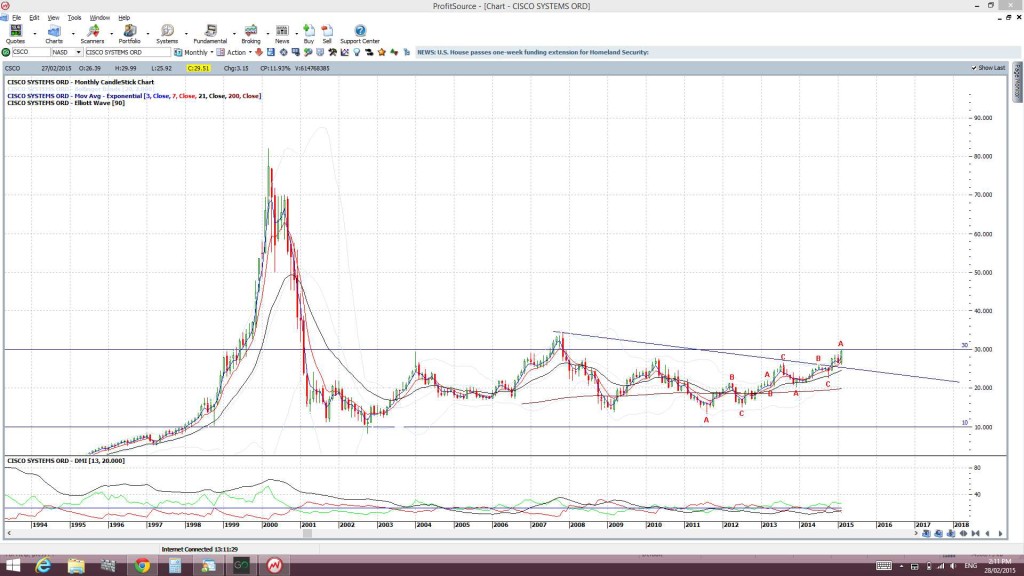This screenshot has width=1024, height=576.
Task: Click the NEWS headline about Homeland Security
Action: [533, 52]
